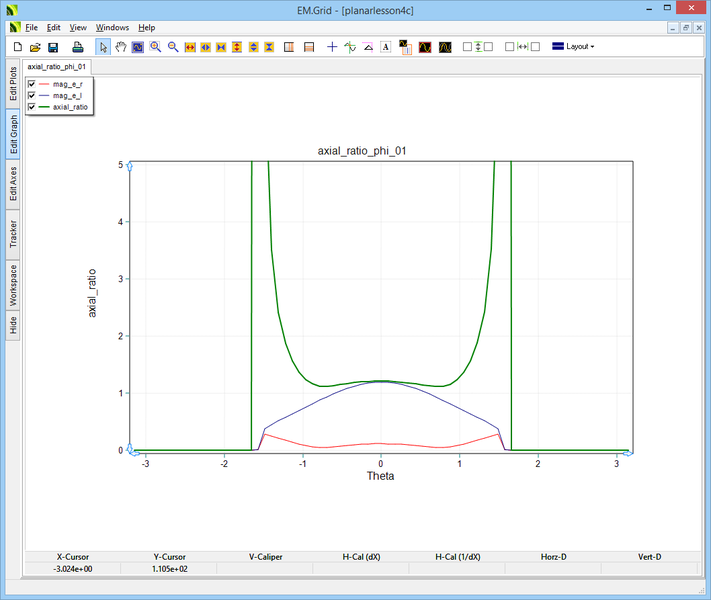Open the Tracker side panel
711x600 pixels.
coord(13,235)
